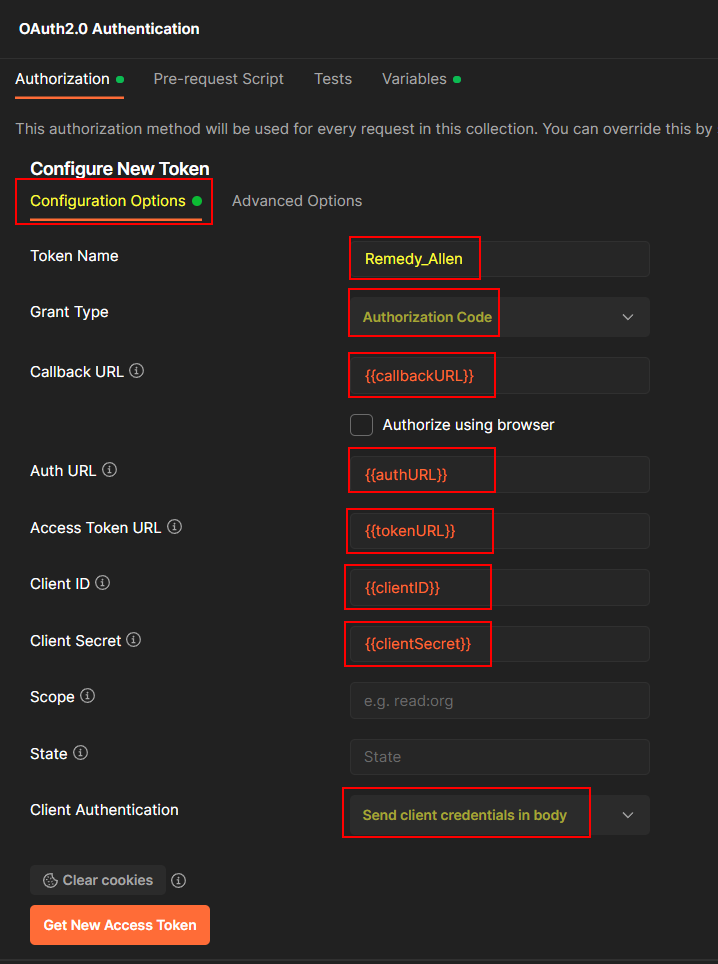718x964 pixels.
Task: Click the info icon next to Clear cookies
Action: tap(178, 880)
